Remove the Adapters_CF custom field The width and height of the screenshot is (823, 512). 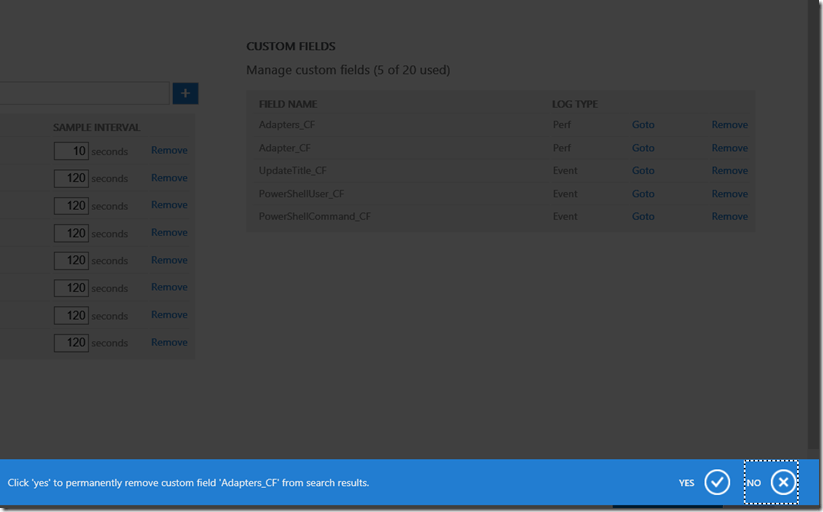tap(729, 125)
